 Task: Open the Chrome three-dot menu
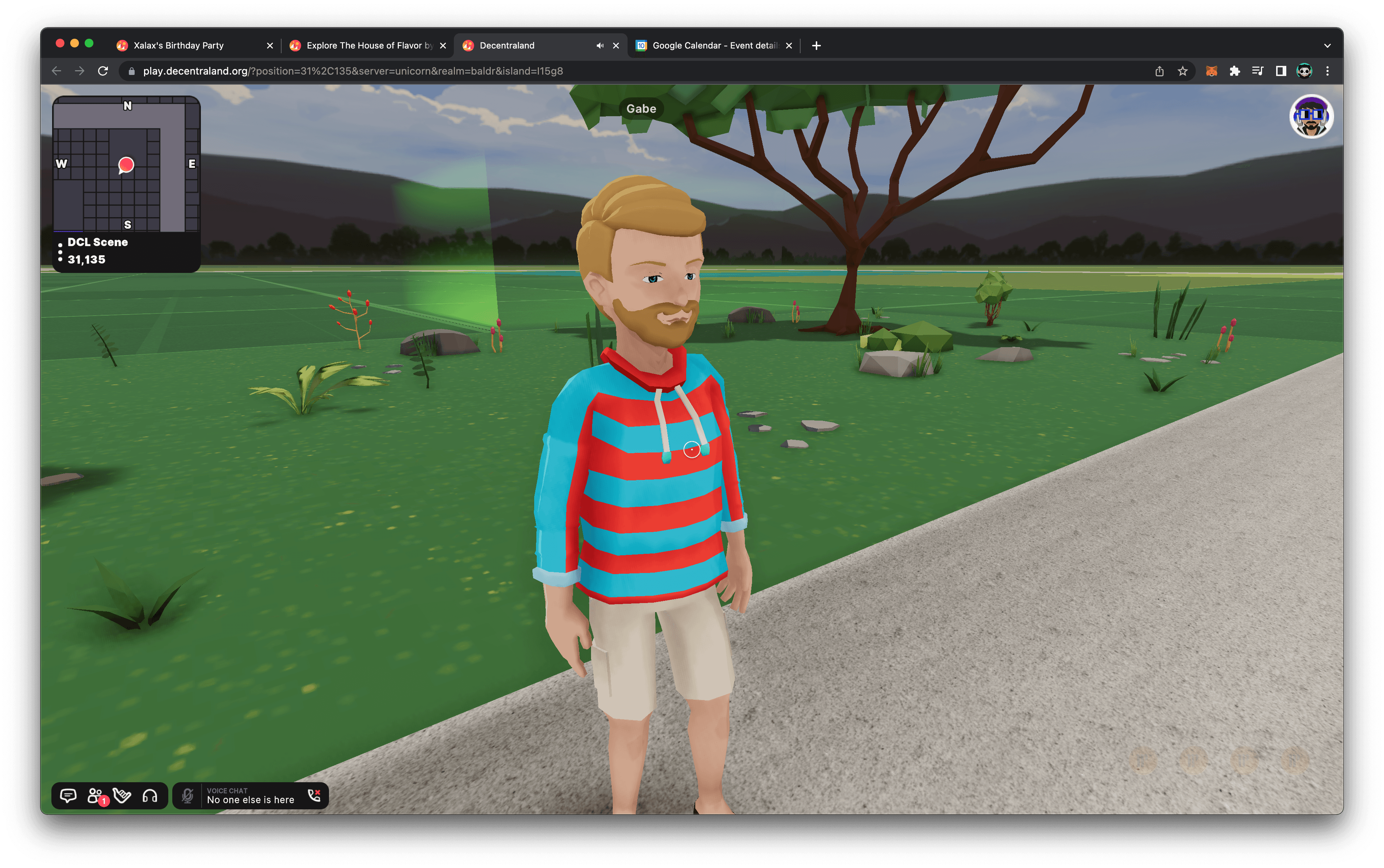tap(1327, 71)
